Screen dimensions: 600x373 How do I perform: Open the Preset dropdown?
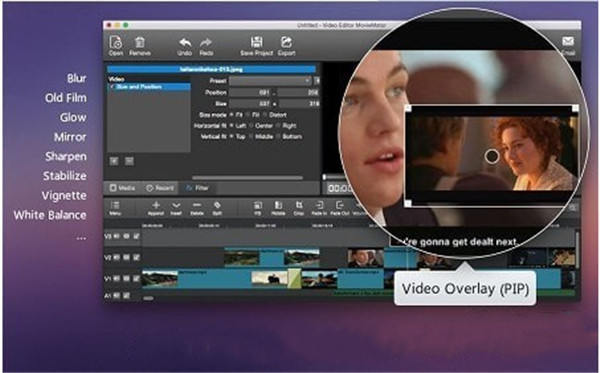(x=270, y=81)
